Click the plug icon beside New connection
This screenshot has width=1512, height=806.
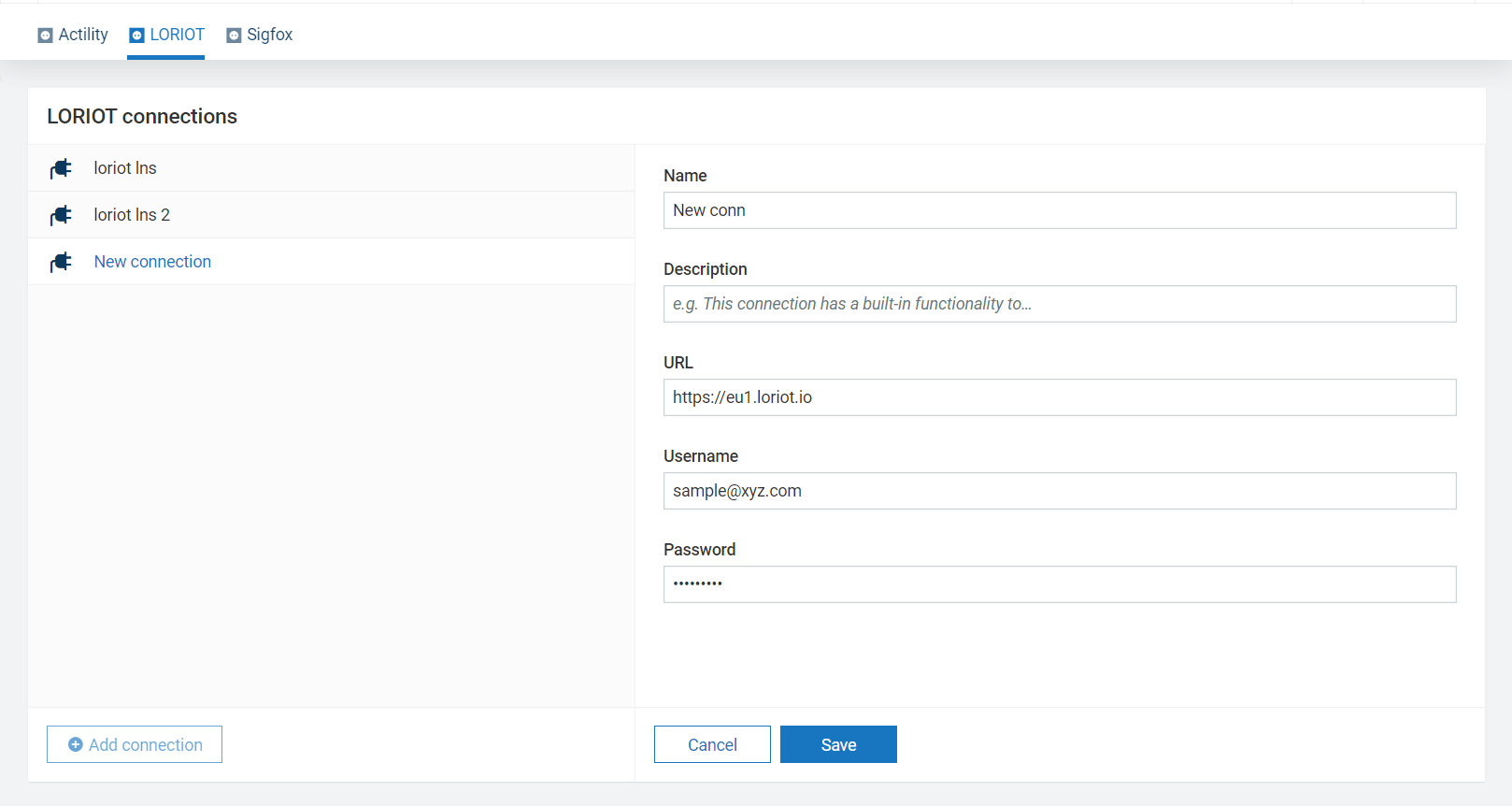click(61, 262)
